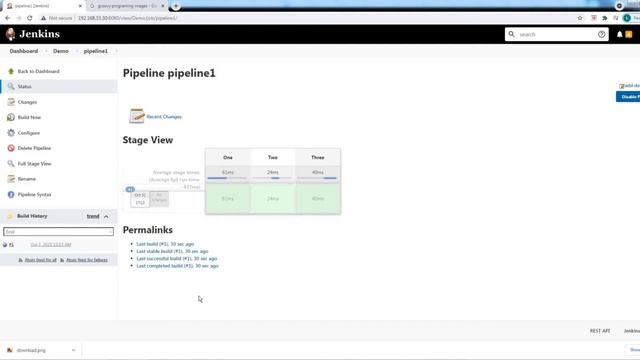This screenshot has height=360, width=640.
Task: Click the Pipeline Syntax help icon
Action: click(11, 195)
